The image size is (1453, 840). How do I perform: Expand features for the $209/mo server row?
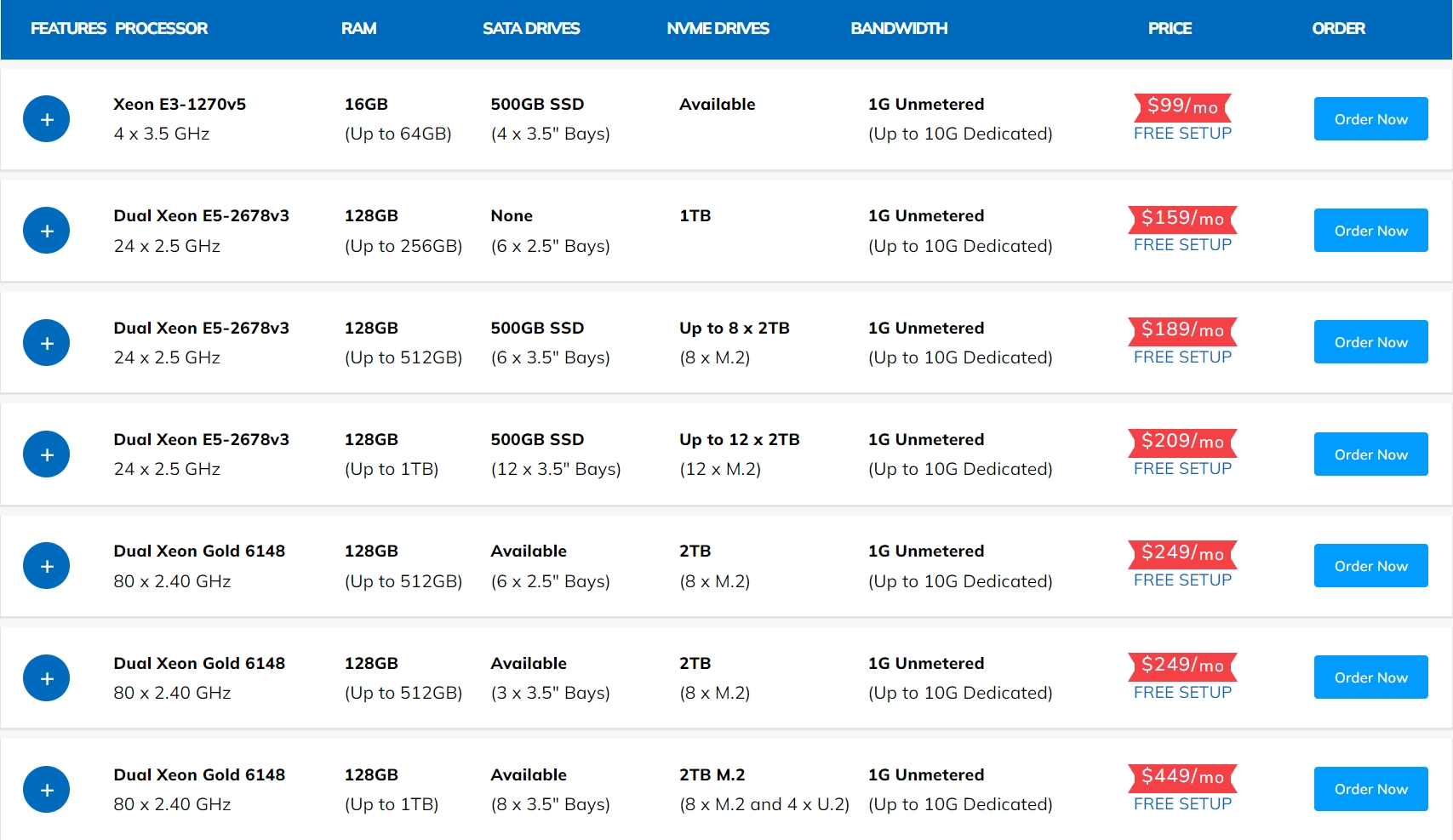click(47, 454)
